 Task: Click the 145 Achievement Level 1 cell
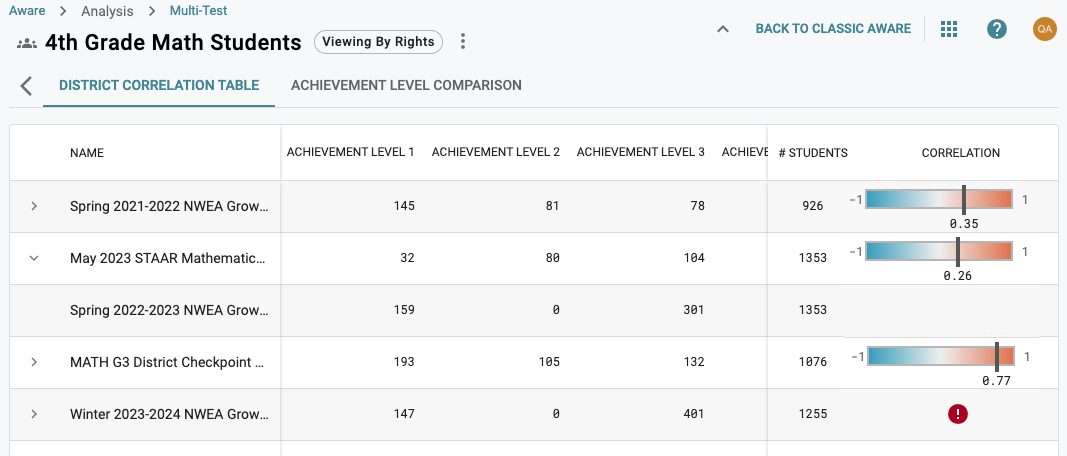click(404, 206)
